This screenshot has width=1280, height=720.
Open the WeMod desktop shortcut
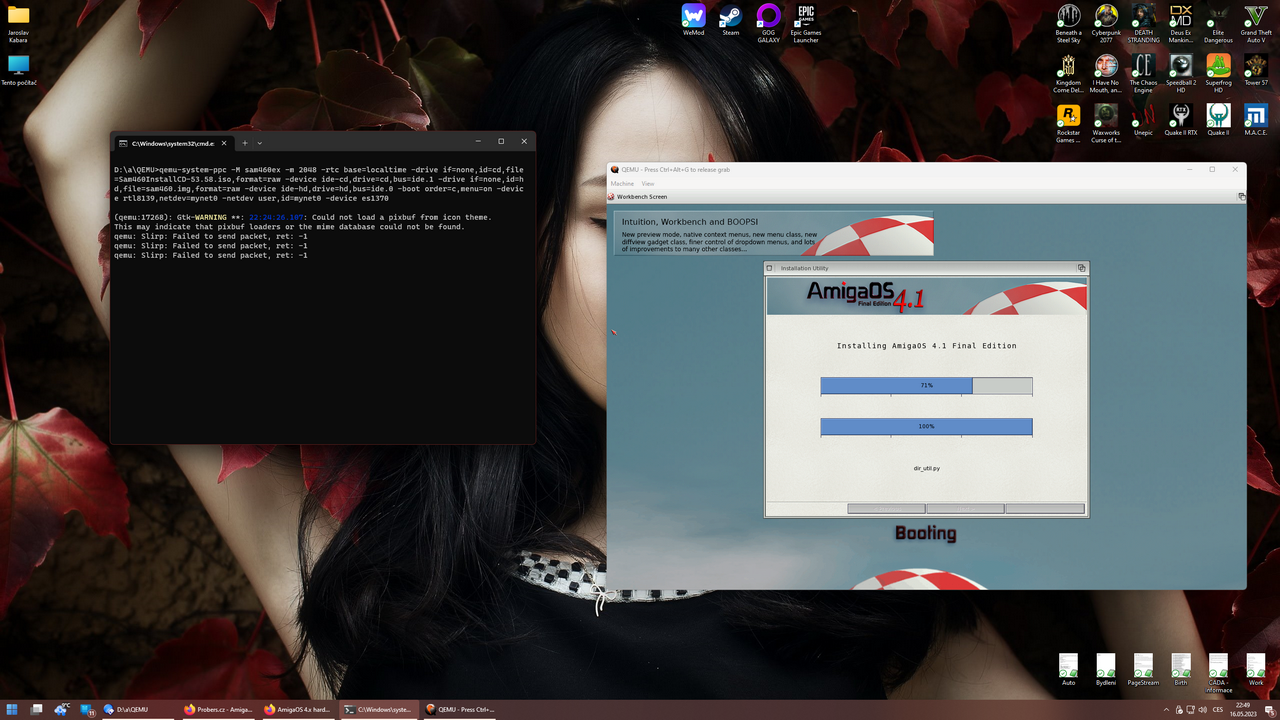pyautogui.click(x=693, y=19)
